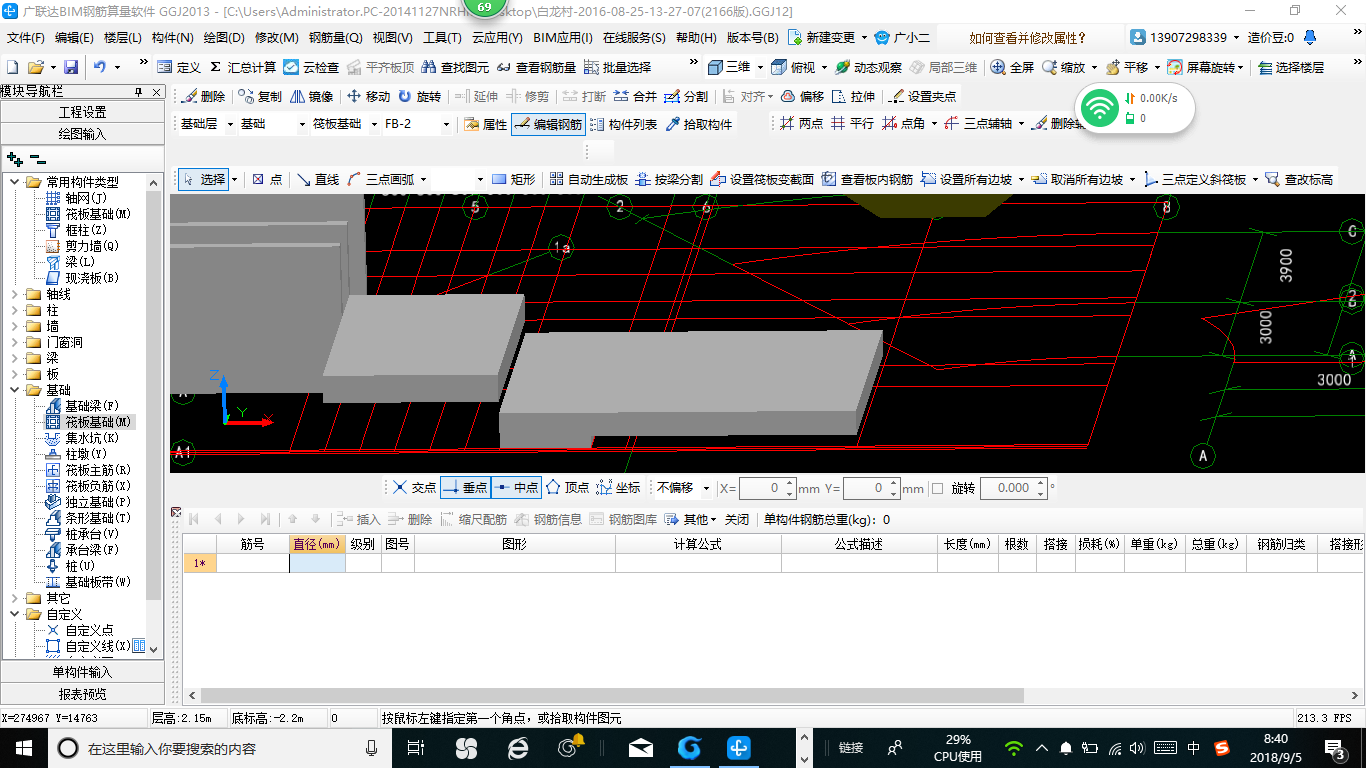Check the 旋转 rotation checkbox

pos(937,488)
